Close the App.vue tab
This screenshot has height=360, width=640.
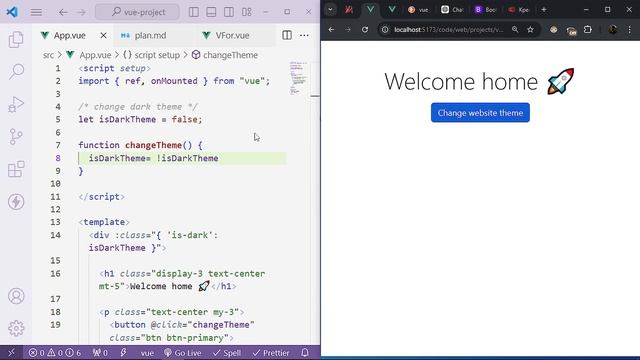click(x=104, y=36)
